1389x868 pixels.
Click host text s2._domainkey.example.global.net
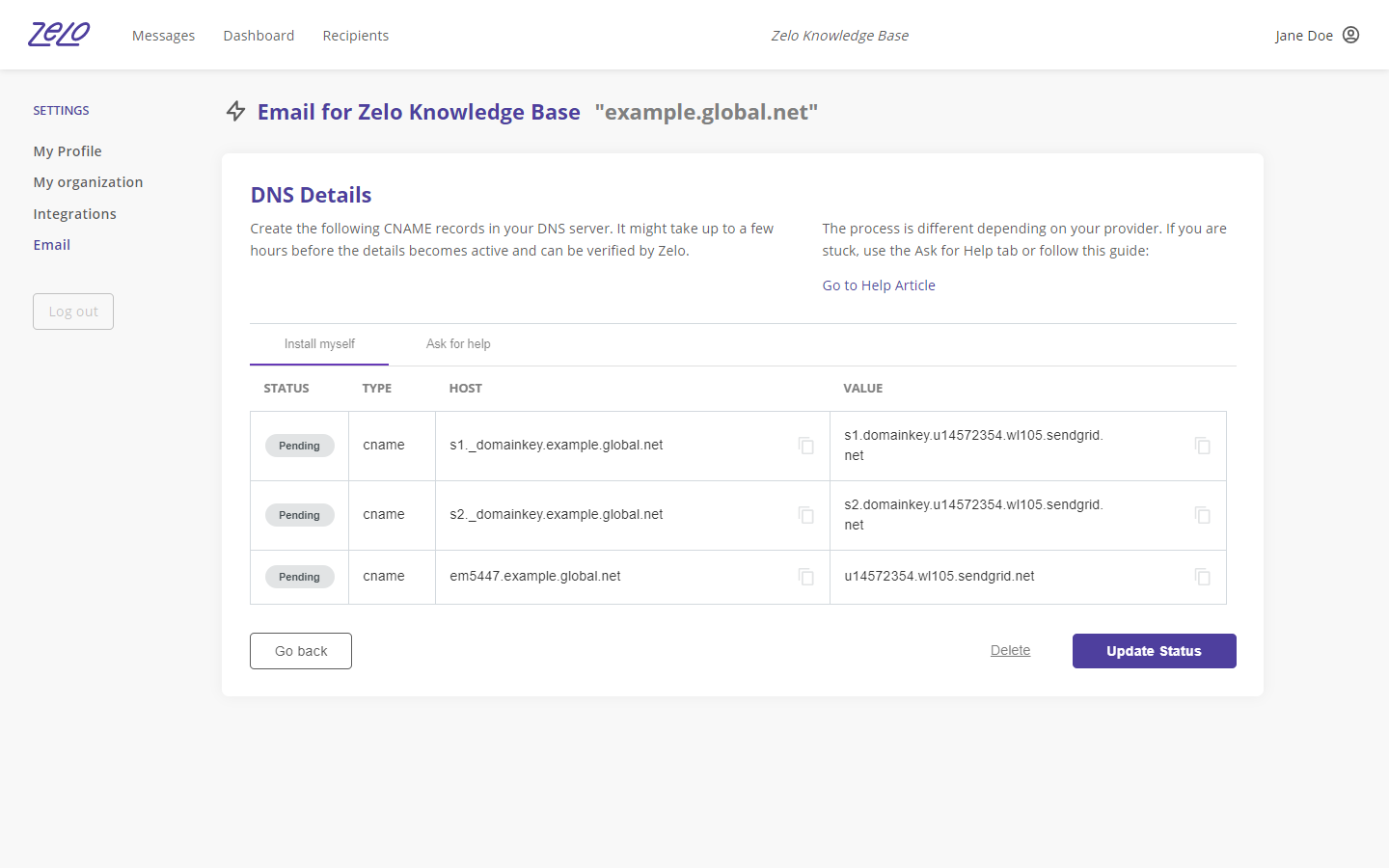[x=557, y=514]
